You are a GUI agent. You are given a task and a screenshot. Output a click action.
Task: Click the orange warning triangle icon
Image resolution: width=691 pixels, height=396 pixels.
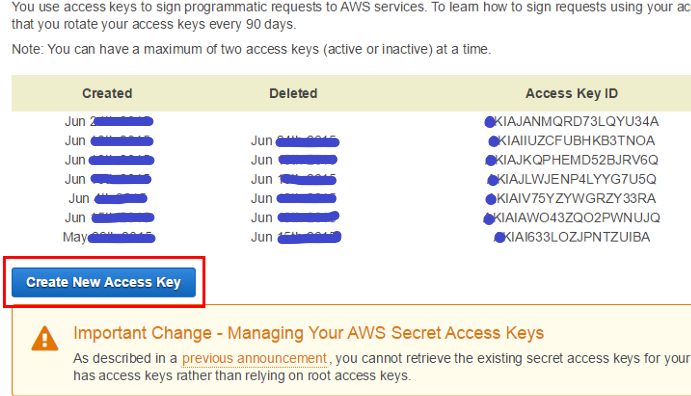pyautogui.click(x=45, y=338)
